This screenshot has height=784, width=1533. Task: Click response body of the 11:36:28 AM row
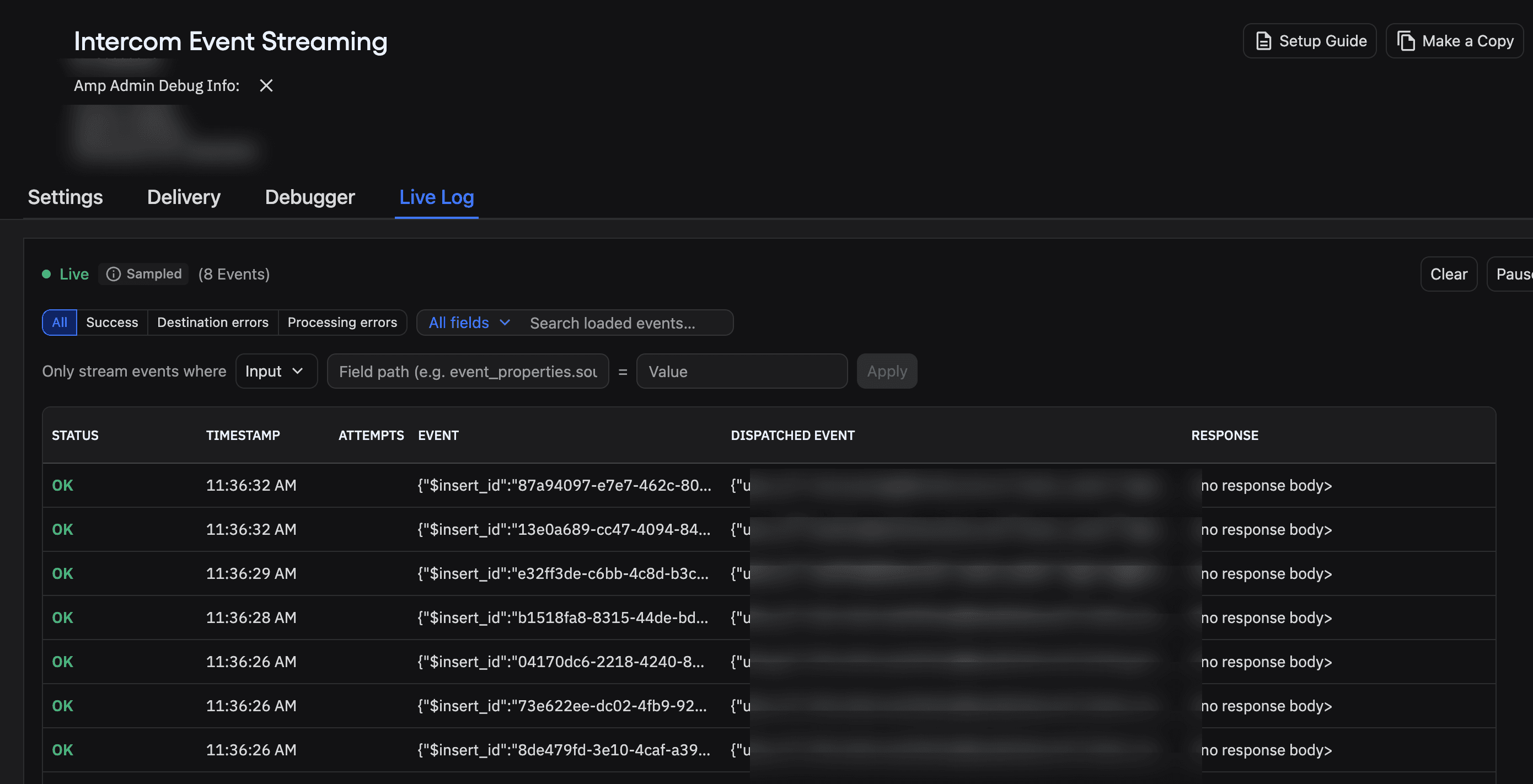tap(1267, 617)
